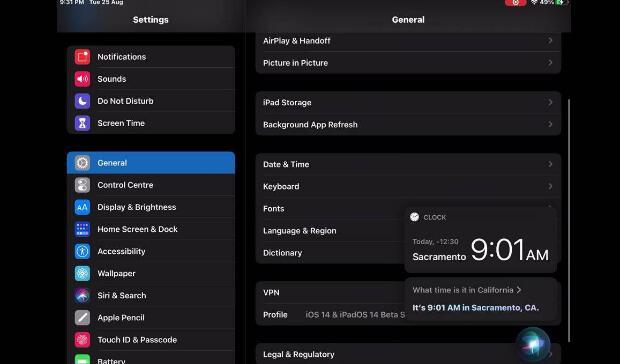
Task: Open the Screen Time settings
Action: click(151, 123)
